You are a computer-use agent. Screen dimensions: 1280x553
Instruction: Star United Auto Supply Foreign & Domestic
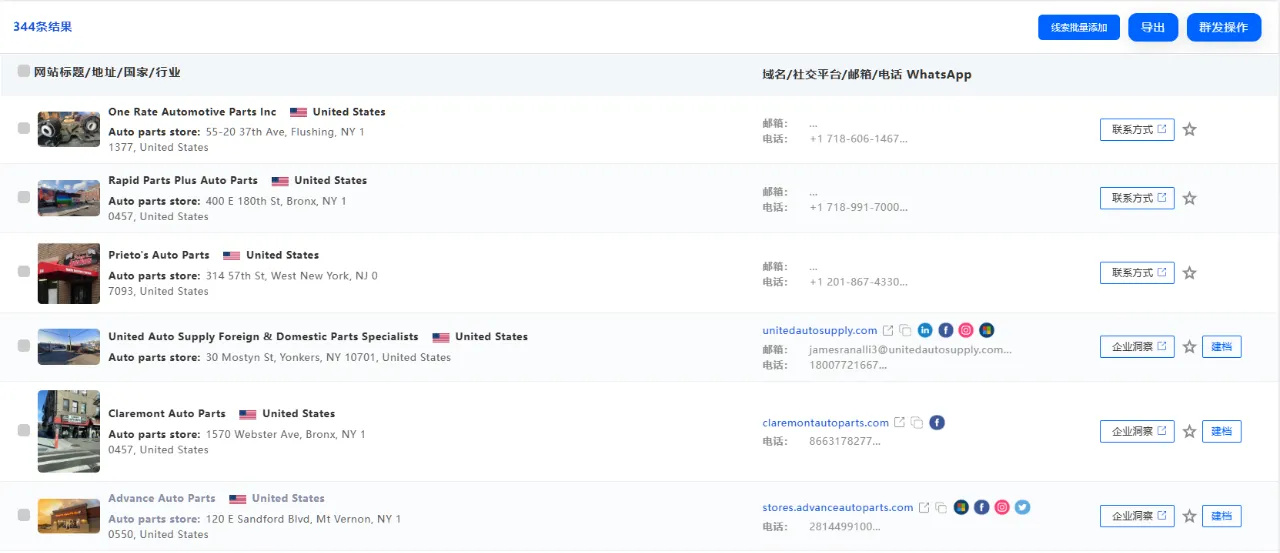pyautogui.click(x=1189, y=347)
